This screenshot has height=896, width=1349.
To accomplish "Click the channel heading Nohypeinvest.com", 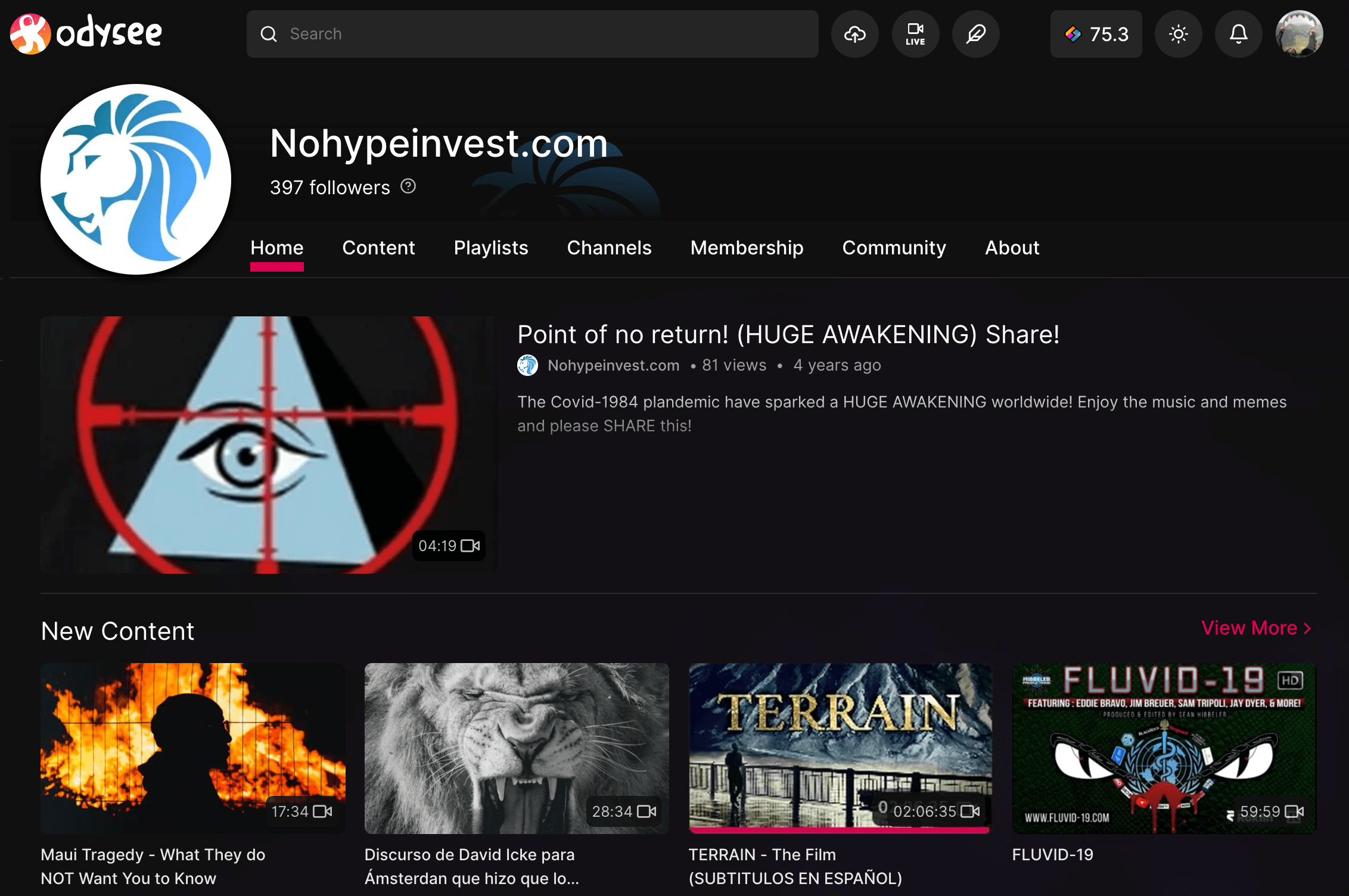I will coord(439,143).
